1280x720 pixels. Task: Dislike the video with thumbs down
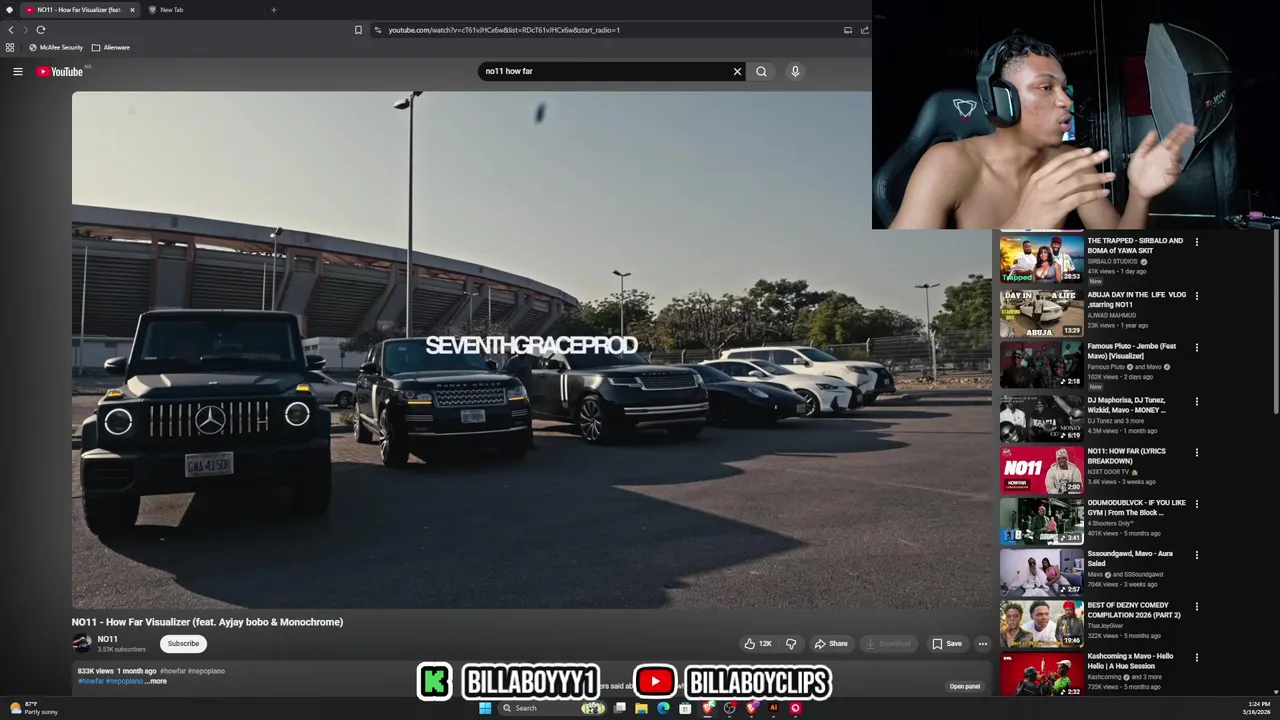(791, 644)
